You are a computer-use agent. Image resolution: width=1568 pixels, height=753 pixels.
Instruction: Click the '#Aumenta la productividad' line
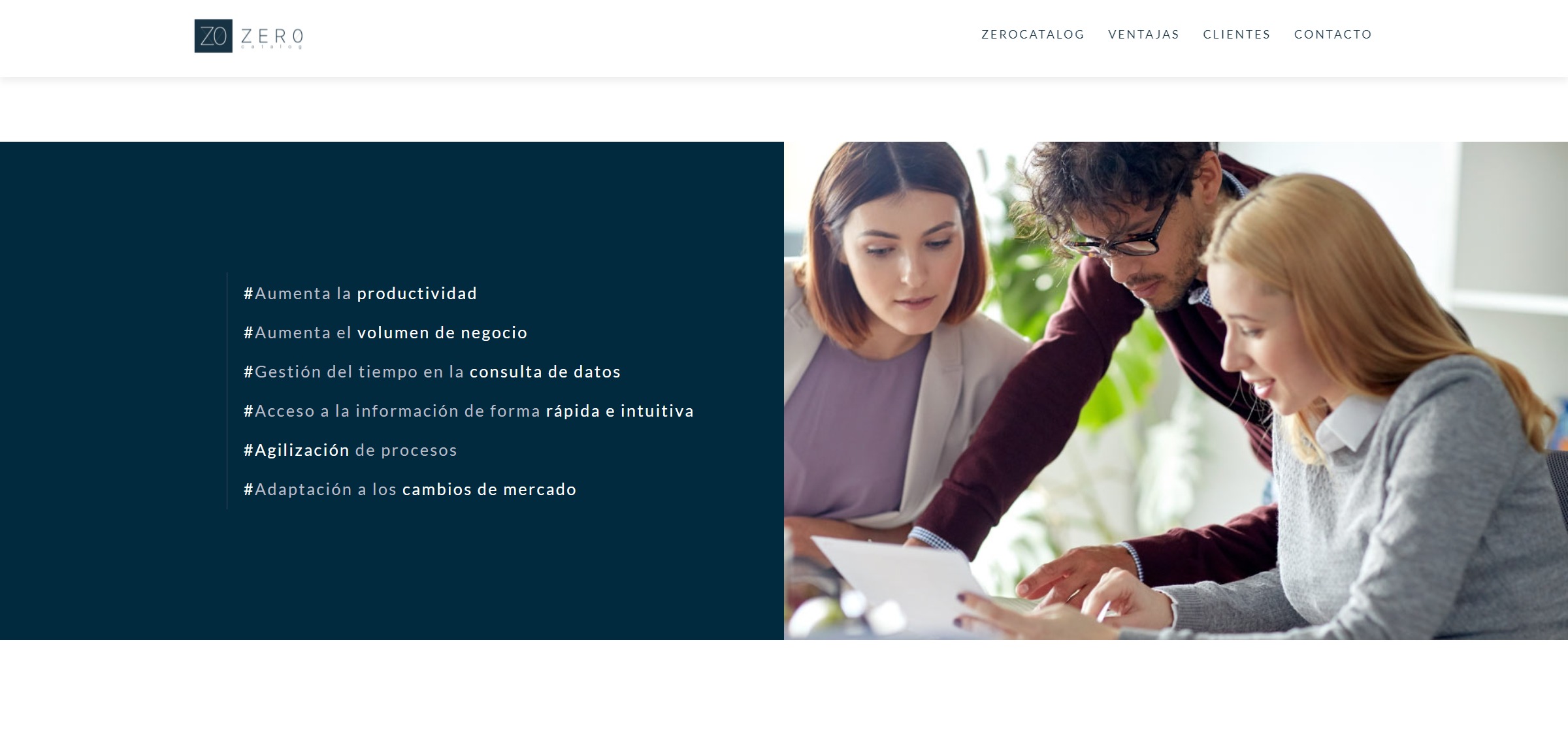[360, 293]
